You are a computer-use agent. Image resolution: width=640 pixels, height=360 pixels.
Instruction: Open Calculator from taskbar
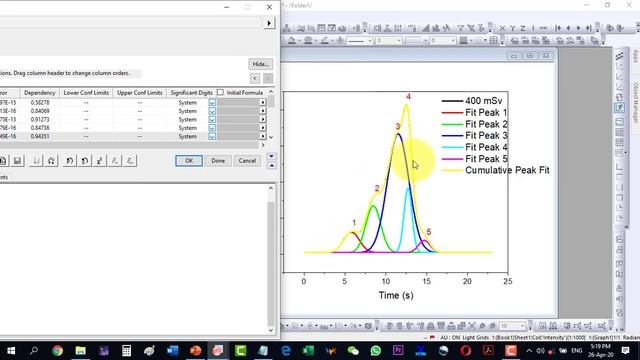tap(127, 351)
